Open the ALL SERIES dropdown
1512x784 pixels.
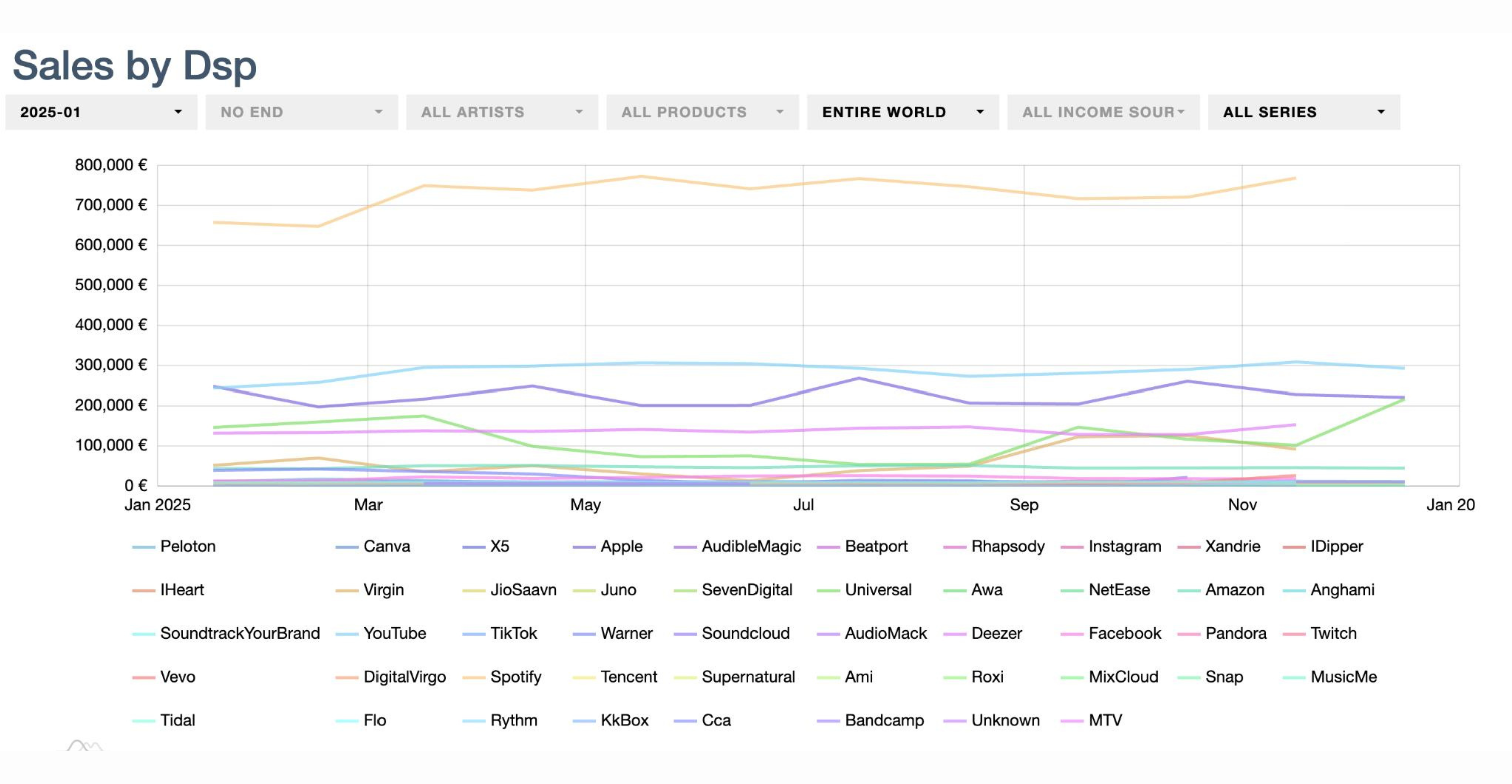[1304, 112]
